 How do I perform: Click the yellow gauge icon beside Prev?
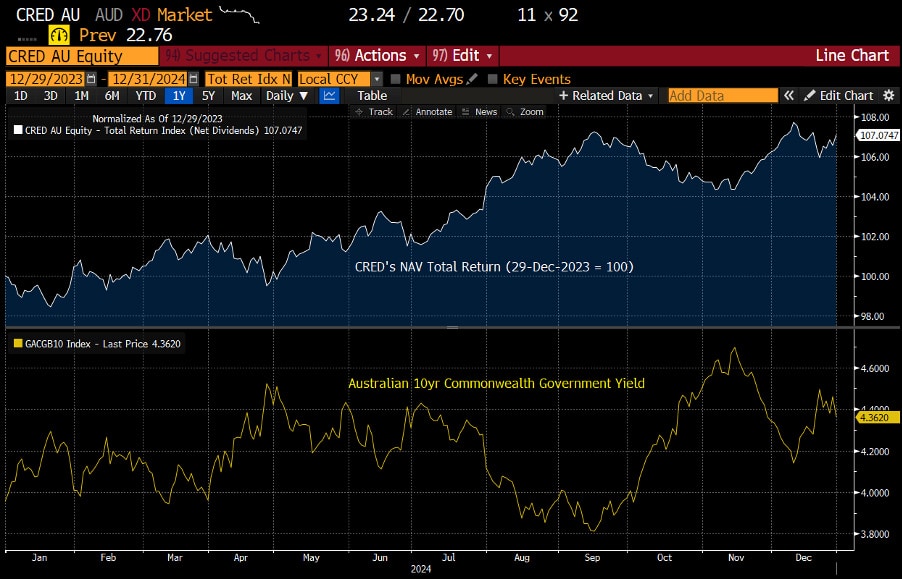pyautogui.click(x=59, y=35)
